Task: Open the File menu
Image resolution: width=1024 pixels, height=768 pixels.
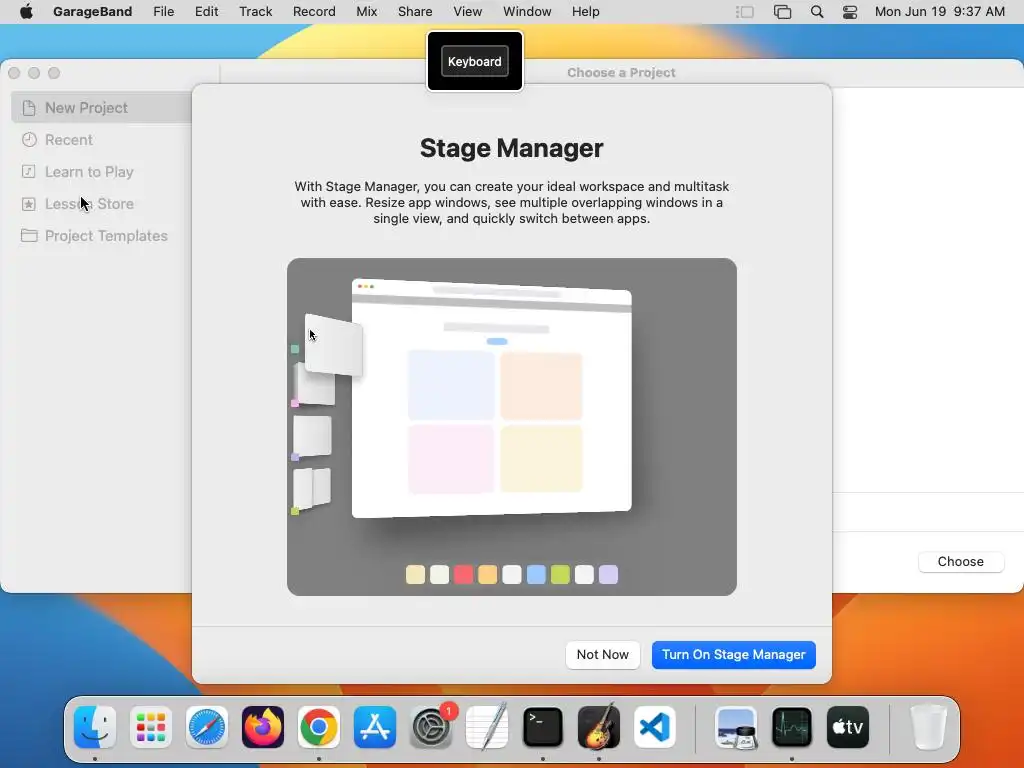Action: [x=163, y=12]
